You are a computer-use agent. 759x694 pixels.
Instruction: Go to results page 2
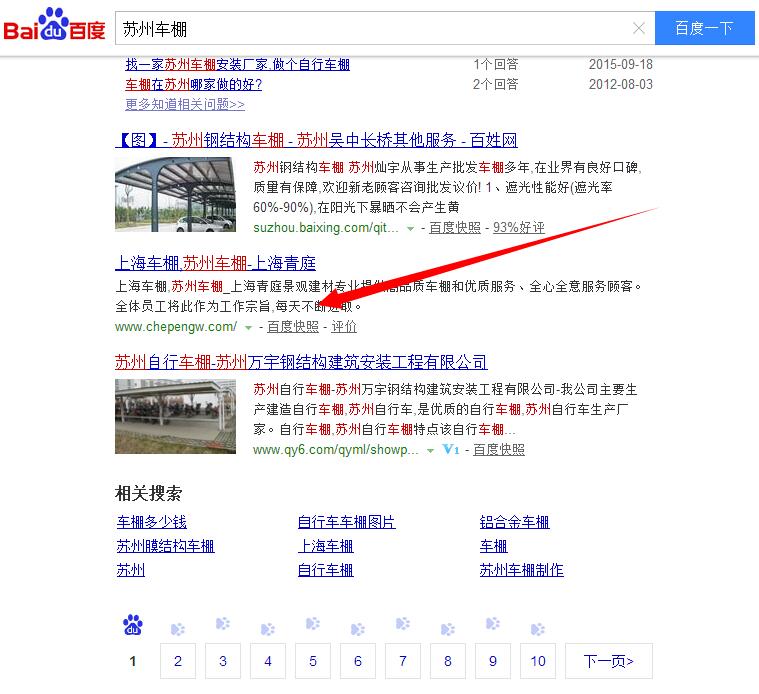tap(178, 661)
